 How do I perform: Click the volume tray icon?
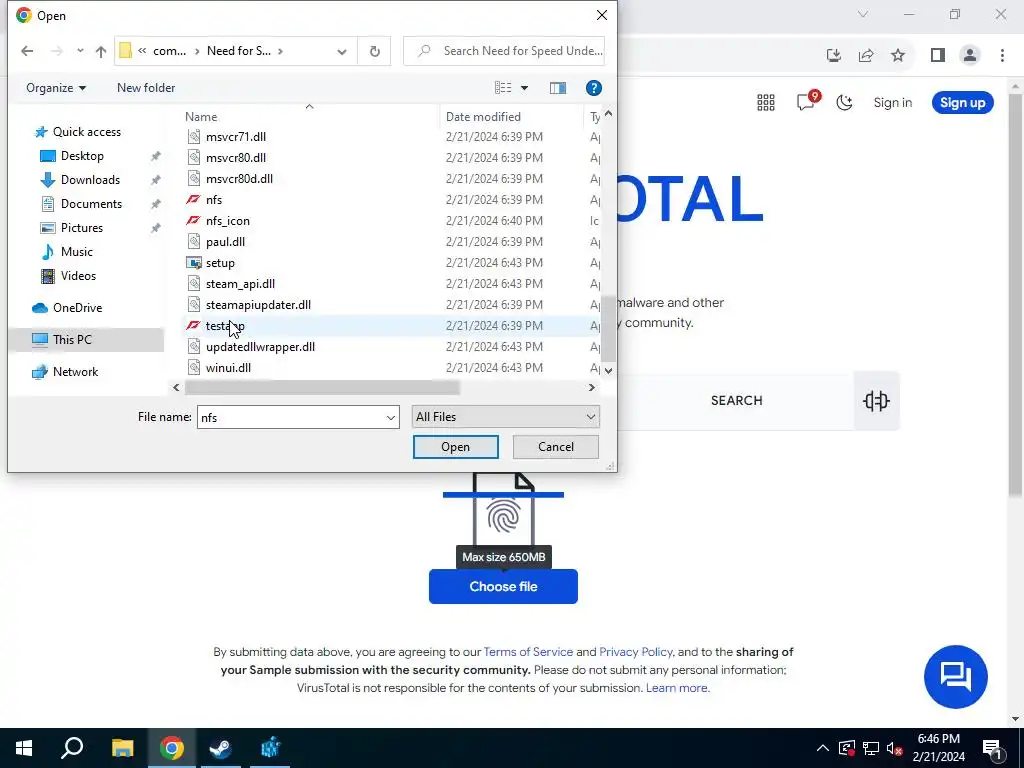[x=894, y=748]
